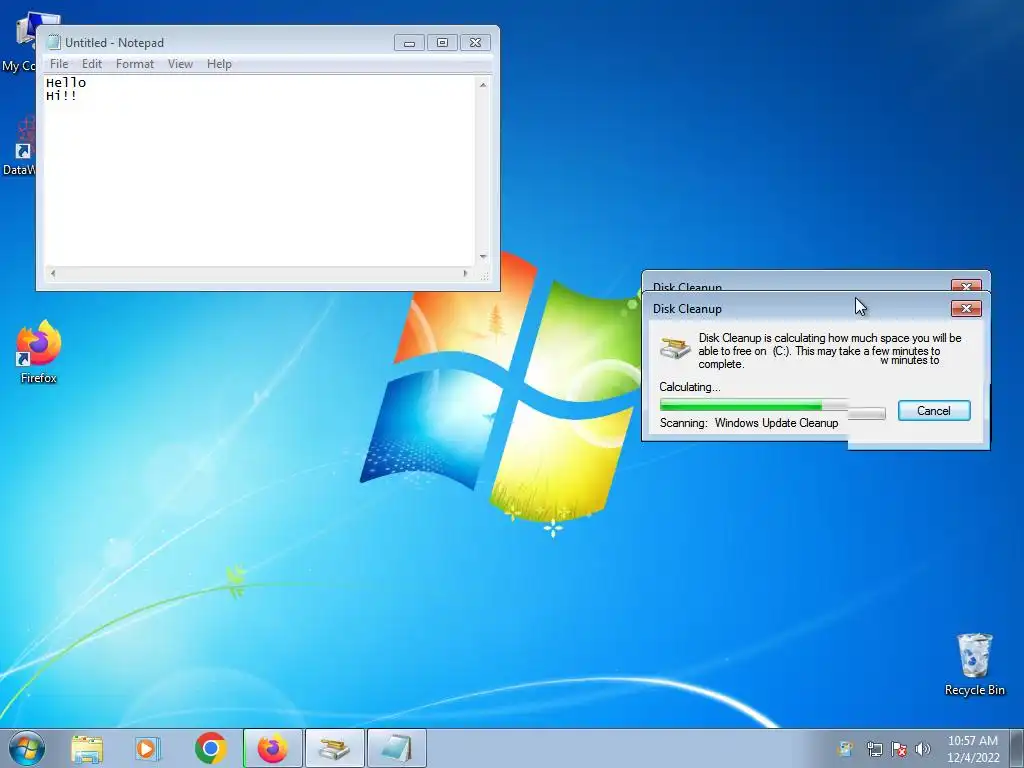Image resolution: width=1024 pixels, height=768 pixels.
Task: Switch to Disk Cleanup taskbar button
Action: [334, 749]
